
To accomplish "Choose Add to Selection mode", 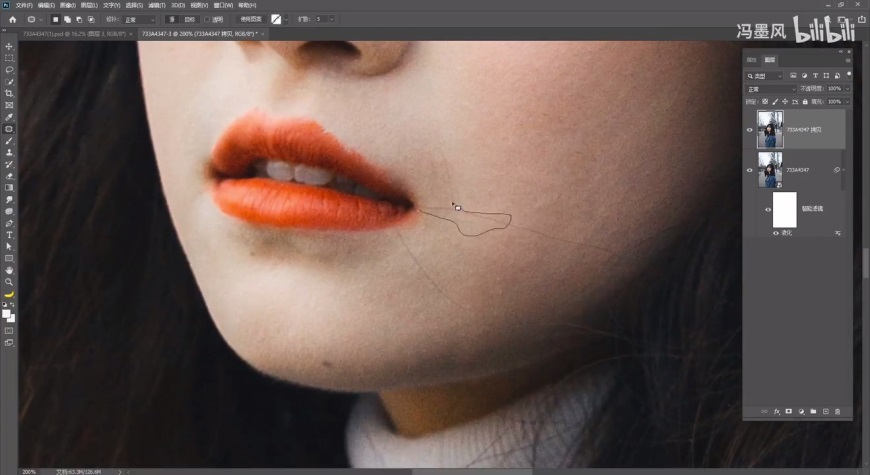I will (67, 19).
